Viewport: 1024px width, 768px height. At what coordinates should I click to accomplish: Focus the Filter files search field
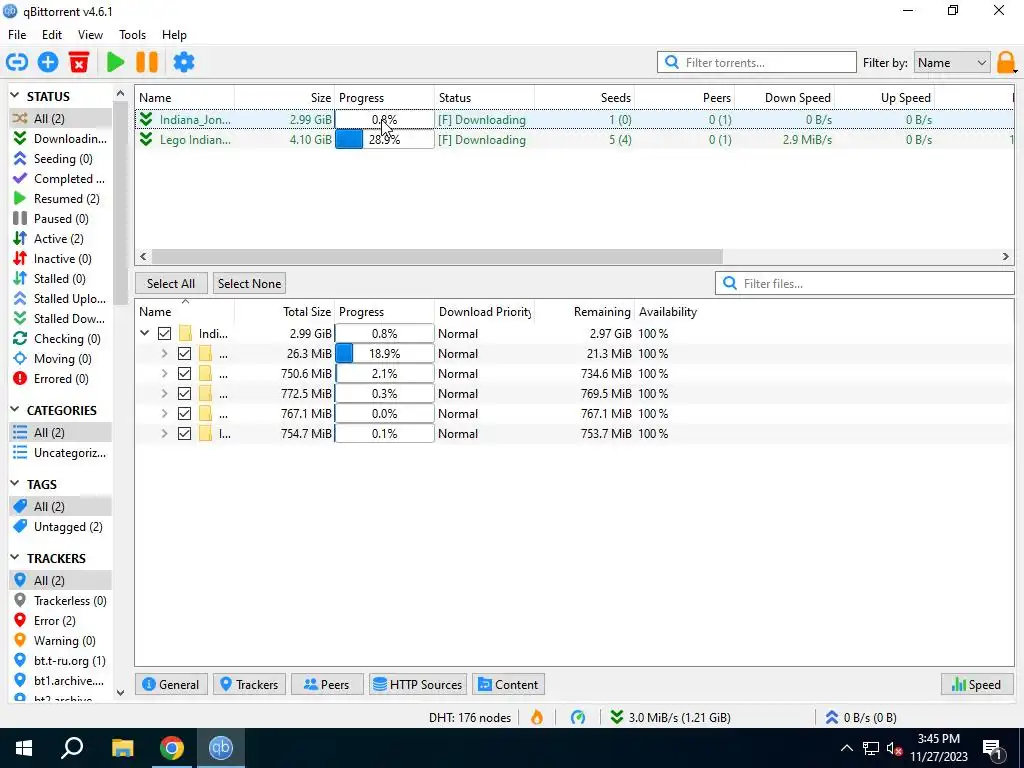tap(865, 283)
